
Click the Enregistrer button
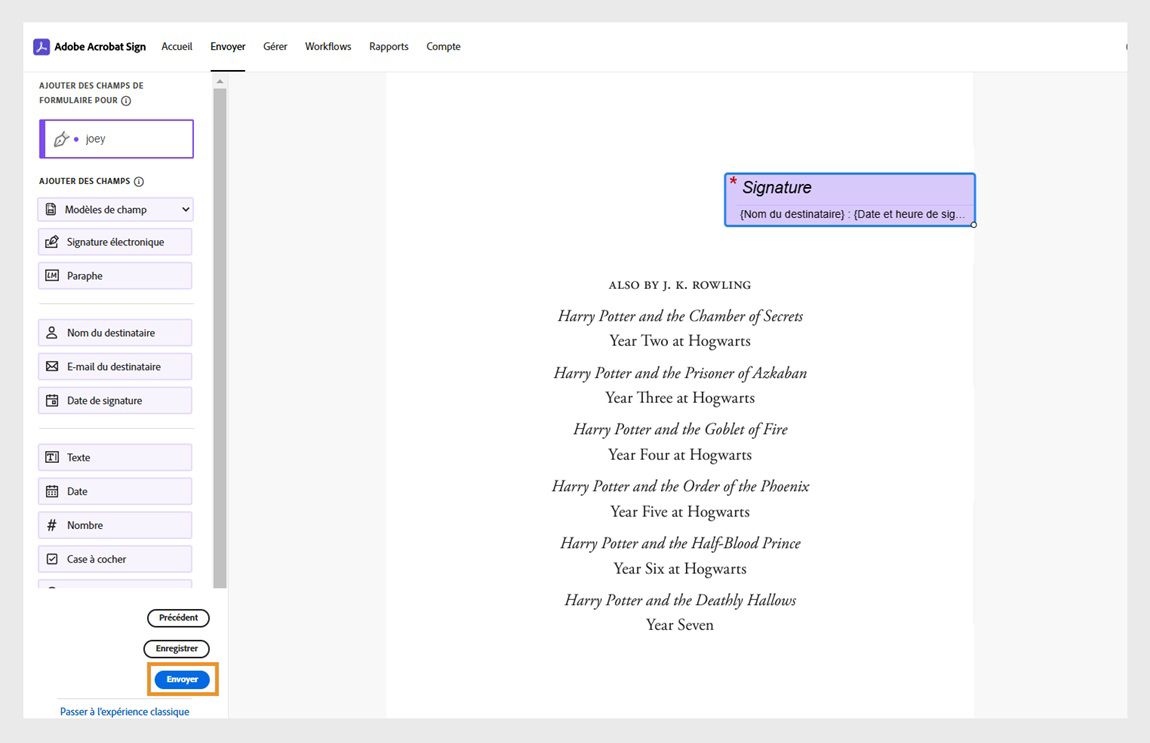pyautogui.click(x=177, y=648)
